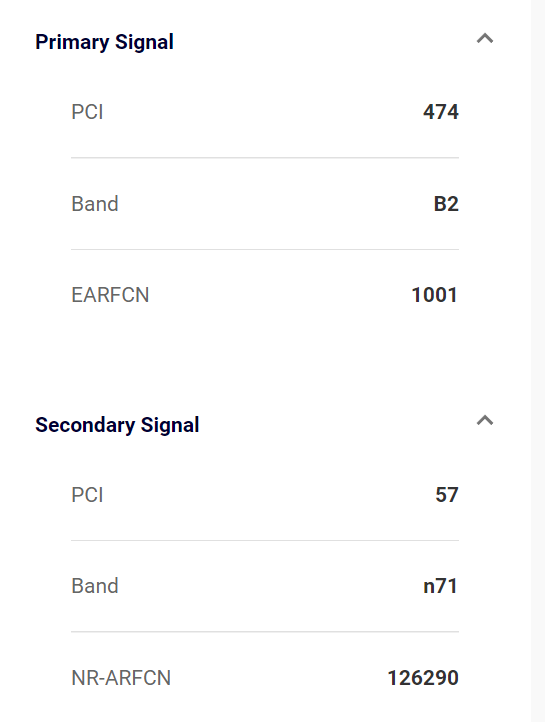Click the PCI label under Secondary Signal
Viewport: 545px width, 722px height.
(x=87, y=495)
